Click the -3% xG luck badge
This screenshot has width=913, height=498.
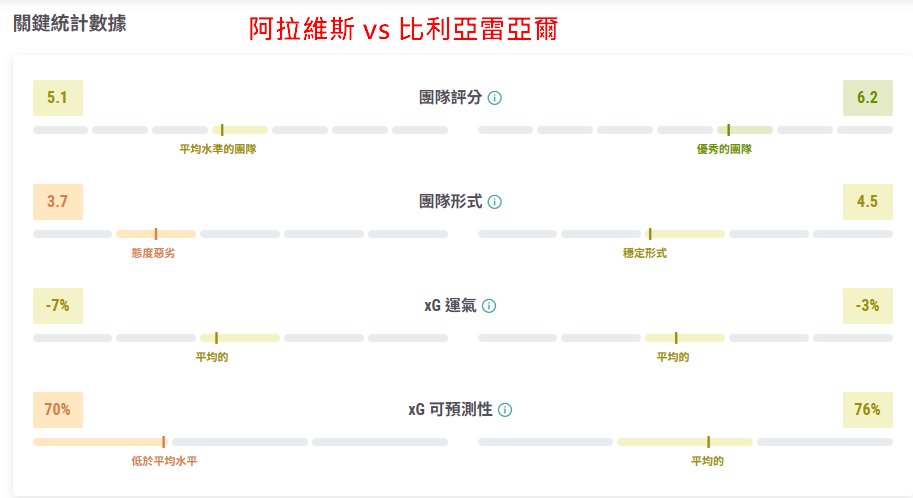(x=867, y=306)
